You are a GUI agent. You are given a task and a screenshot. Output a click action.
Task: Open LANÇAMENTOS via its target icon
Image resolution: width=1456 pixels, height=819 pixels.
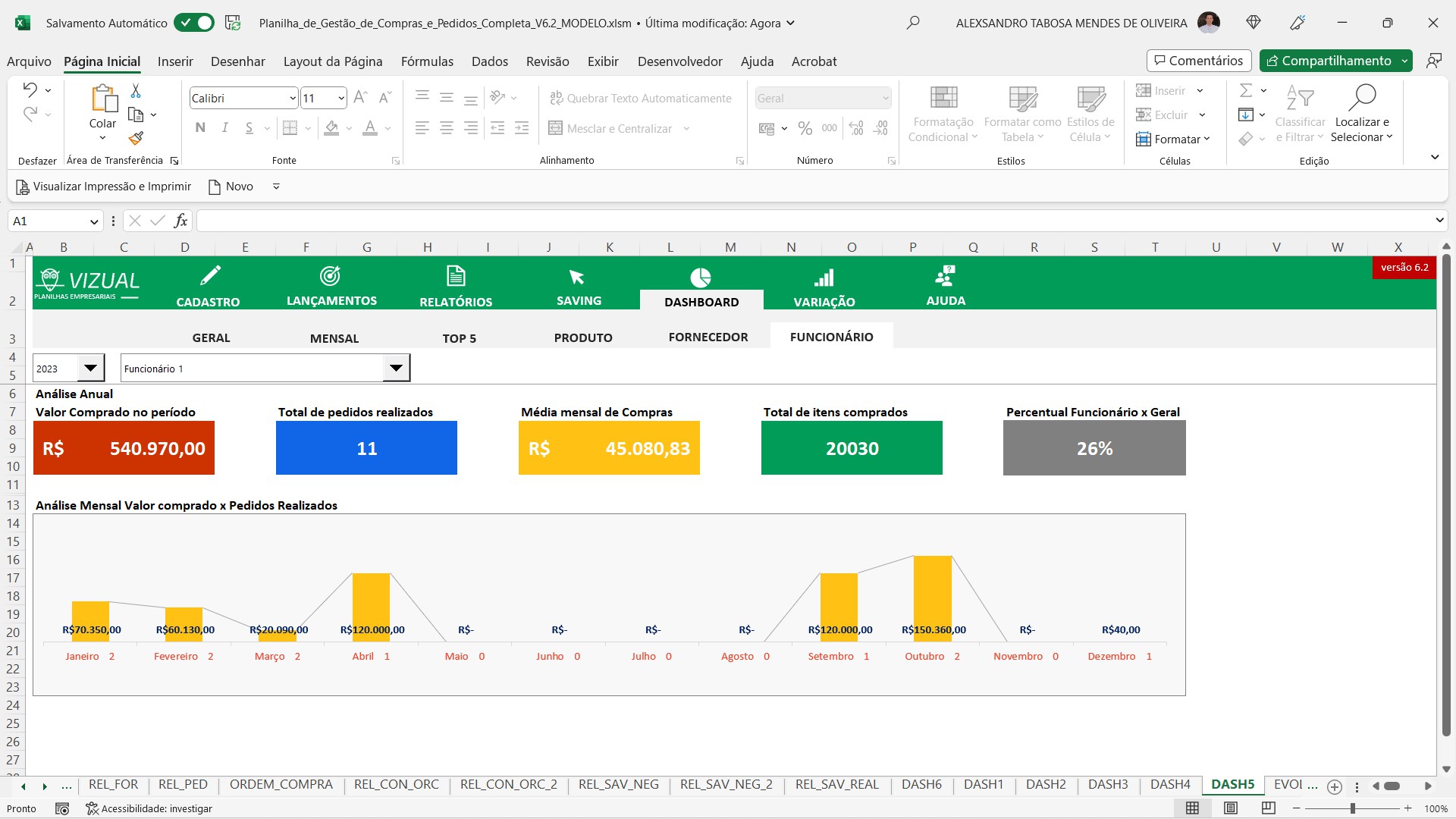coord(330,276)
